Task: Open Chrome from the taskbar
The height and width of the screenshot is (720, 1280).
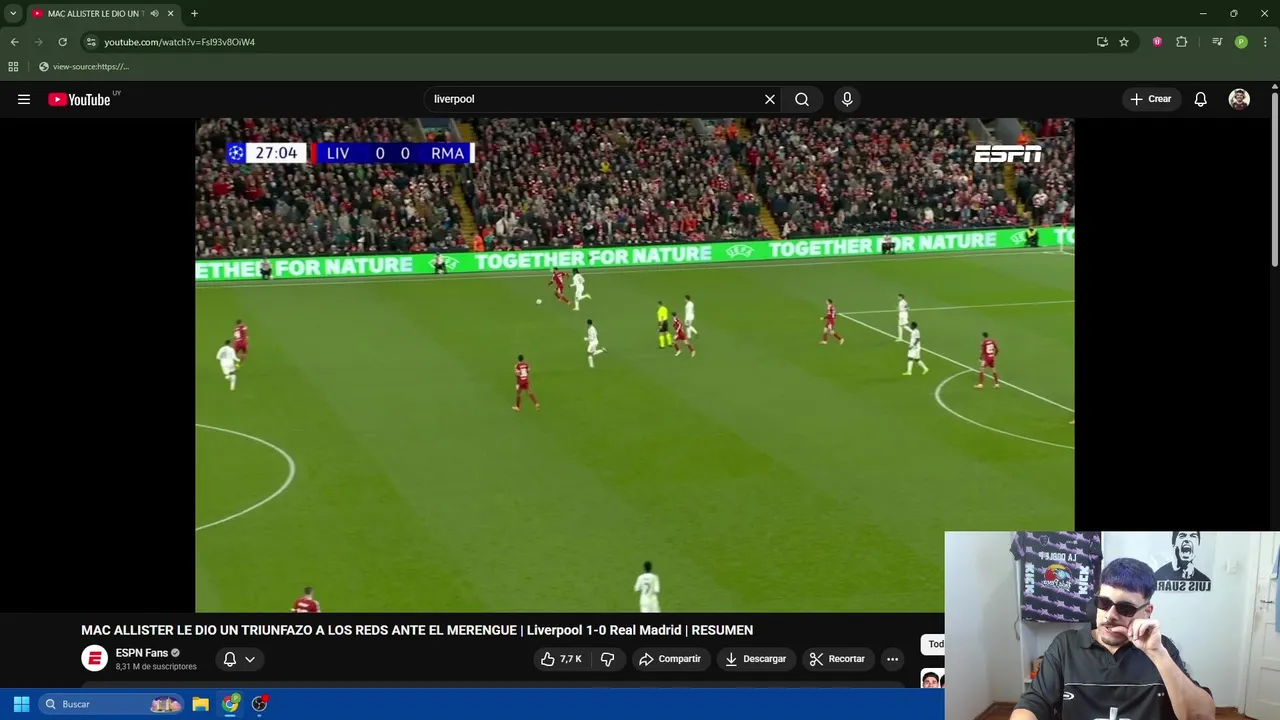Action: tap(231, 704)
